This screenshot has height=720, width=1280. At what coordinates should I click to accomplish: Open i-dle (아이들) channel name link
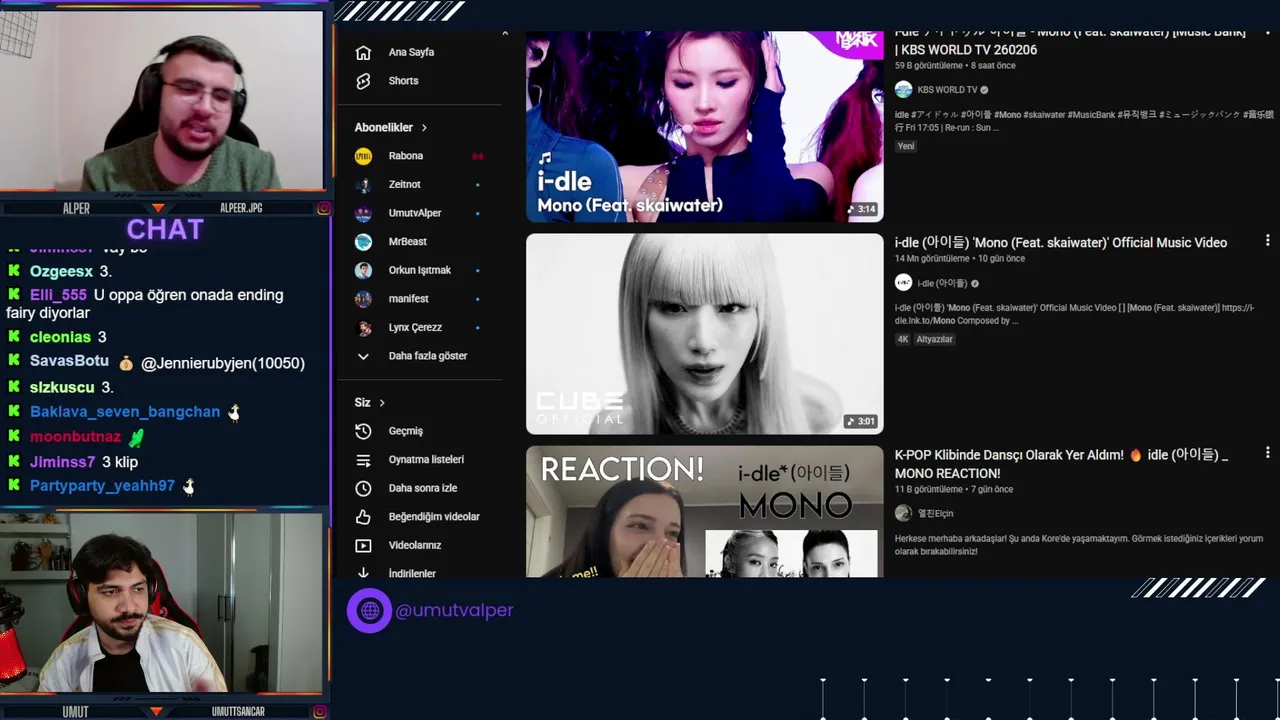tap(942, 283)
